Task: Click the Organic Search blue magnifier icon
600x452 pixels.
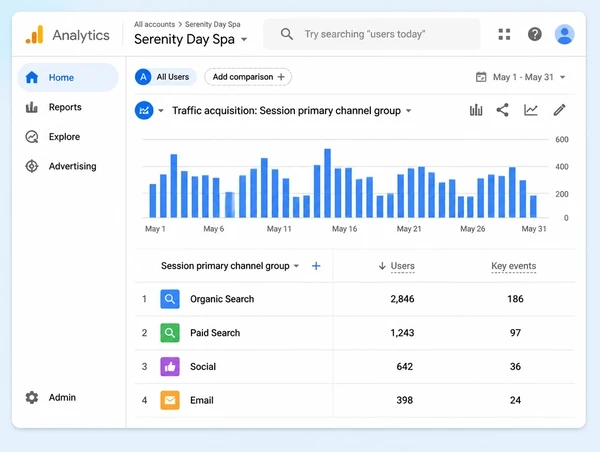Action: point(170,299)
